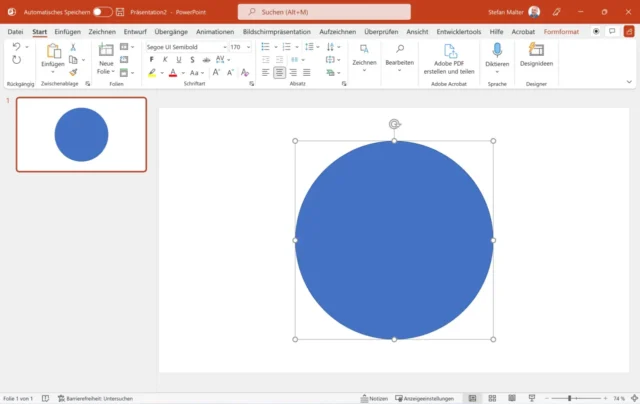Click the Dictate microphone icon (Diktieren)

497,54
